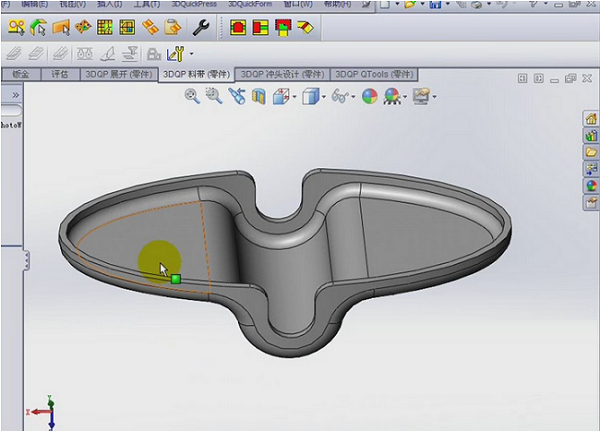Screen dimensions: 600x431
Task: Open SolidWorks Resources home icon in task pane
Action: [x=591, y=119]
